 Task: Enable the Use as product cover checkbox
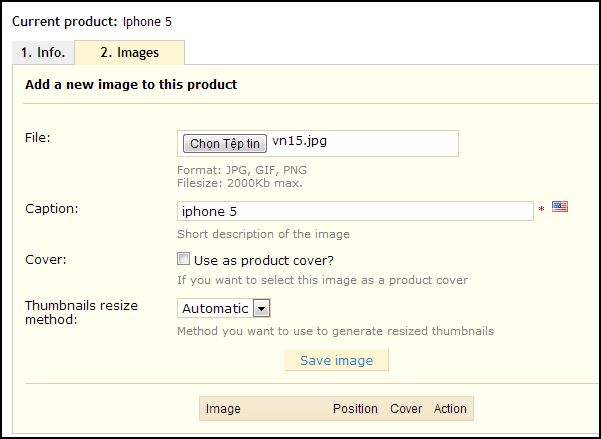pos(184,259)
